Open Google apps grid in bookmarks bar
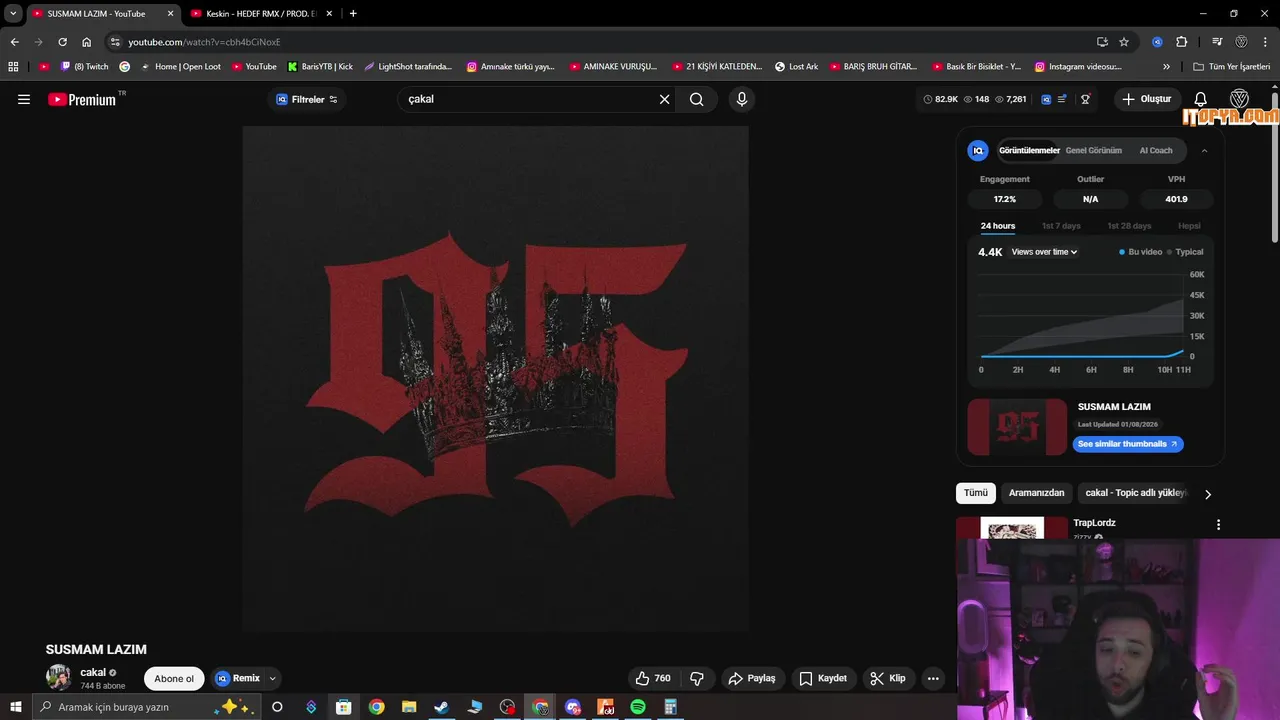Image resolution: width=1280 pixels, height=720 pixels. (x=13, y=66)
